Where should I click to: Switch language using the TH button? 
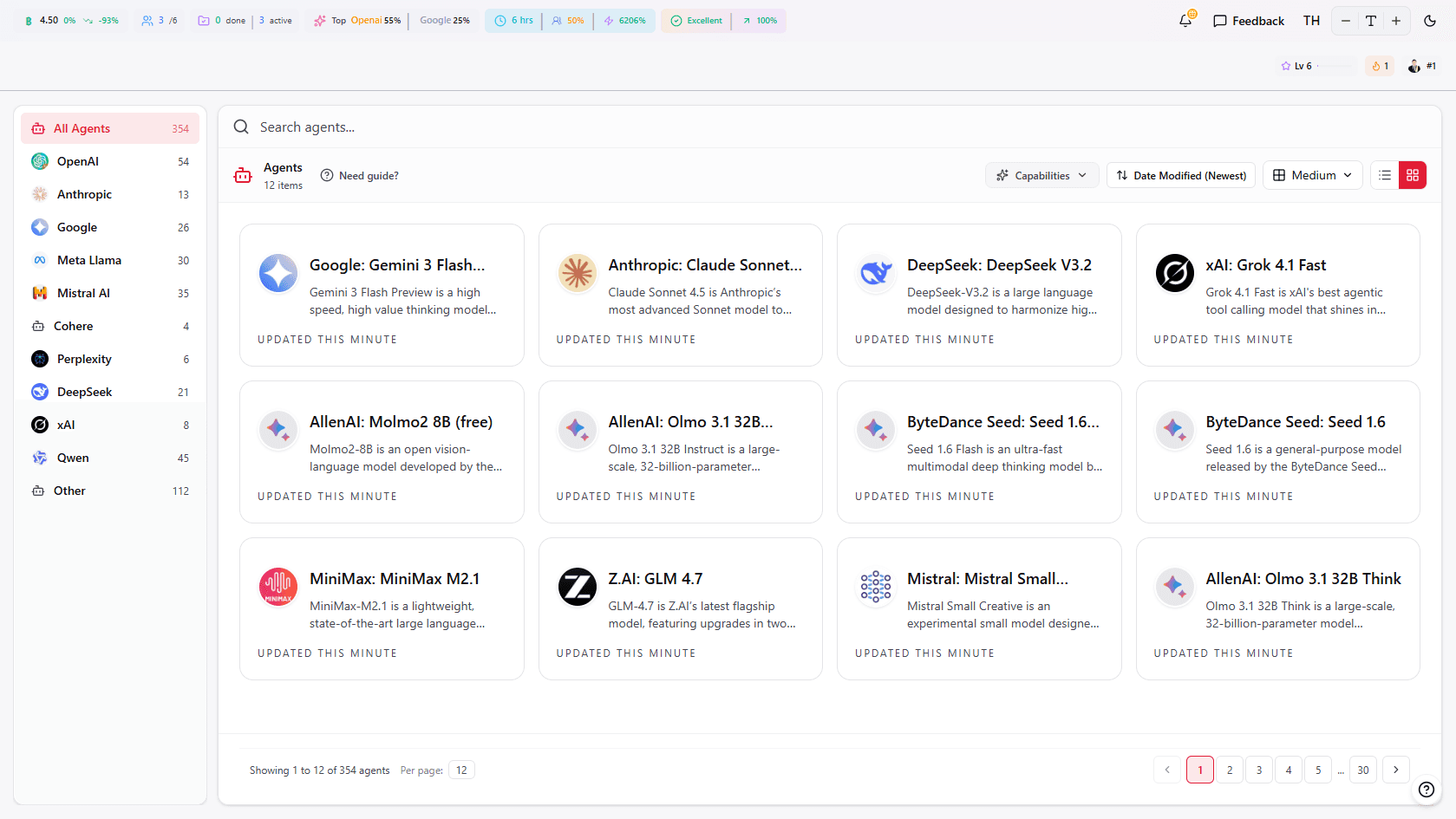click(1311, 21)
